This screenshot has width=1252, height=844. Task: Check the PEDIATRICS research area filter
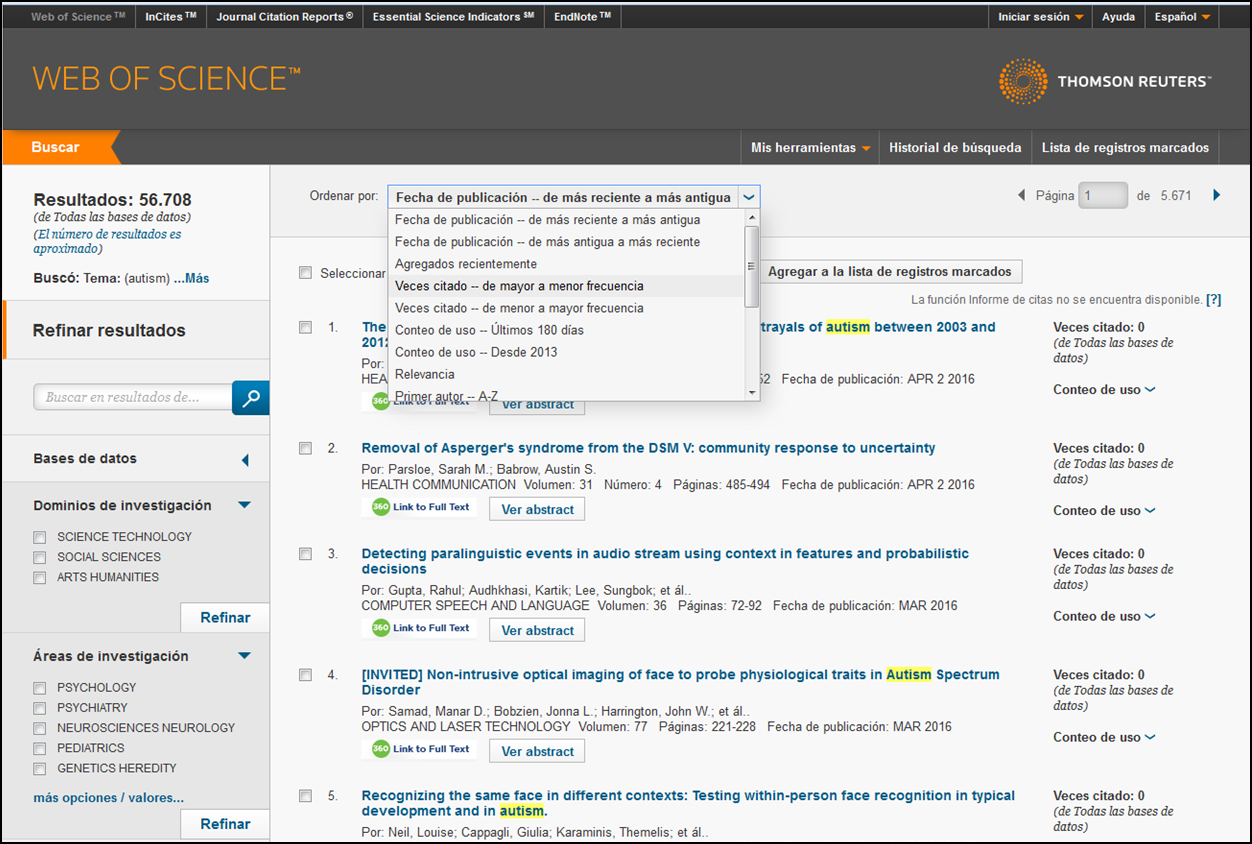coord(40,749)
